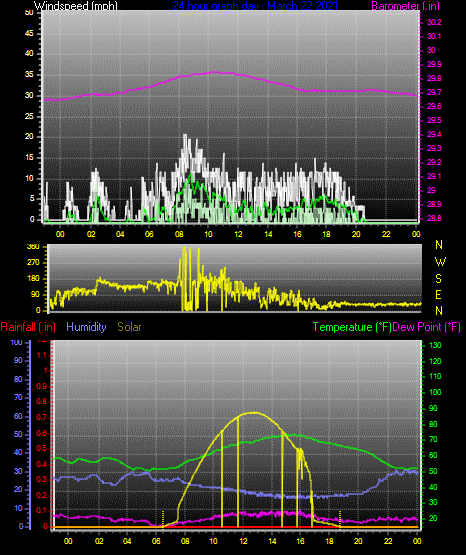Screen dimensions: 466x555
Task: Click temperature scale value "130"
Action: pyautogui.click(x=435, y=345)
